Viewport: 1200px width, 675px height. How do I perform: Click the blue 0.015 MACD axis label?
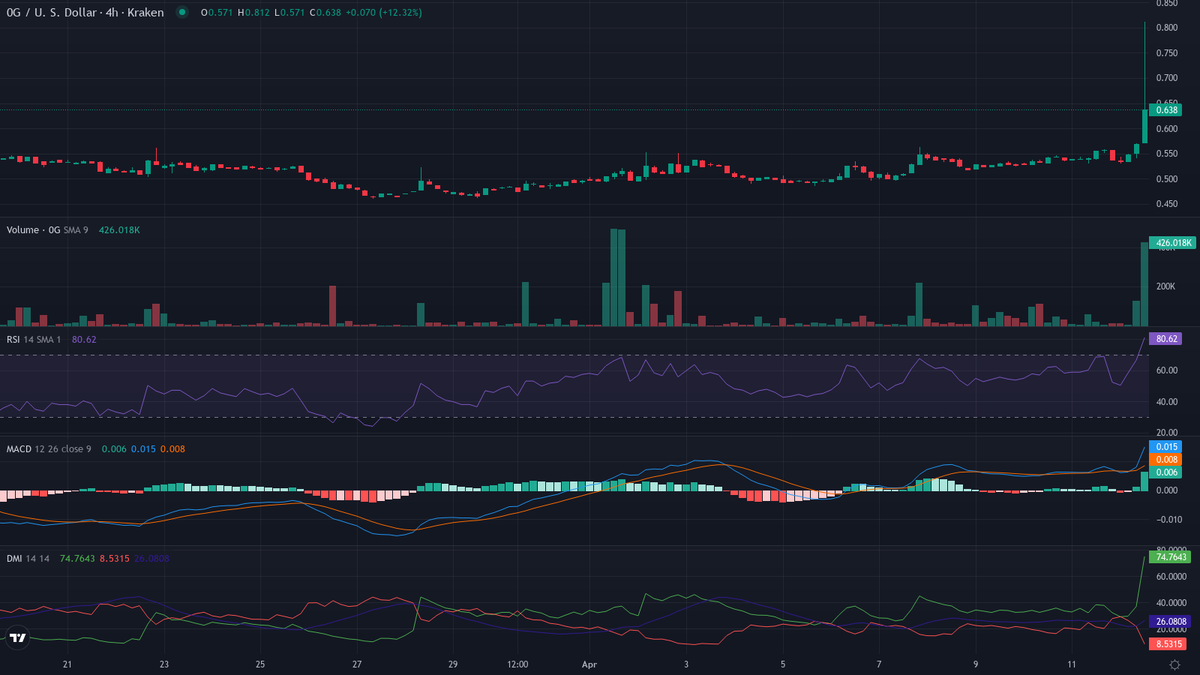click(1166, 446)
